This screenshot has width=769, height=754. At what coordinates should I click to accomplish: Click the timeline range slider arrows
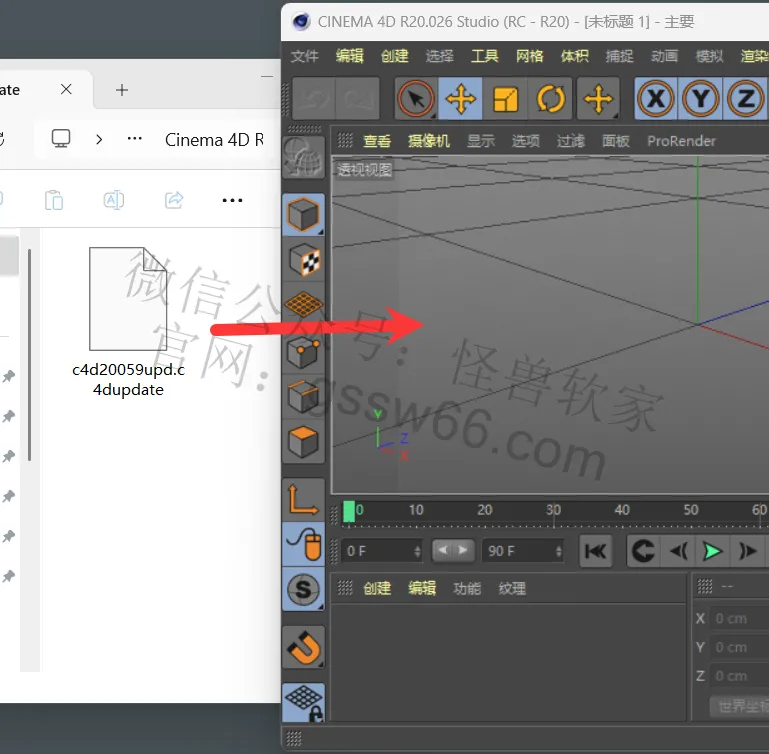coord(453,550)
